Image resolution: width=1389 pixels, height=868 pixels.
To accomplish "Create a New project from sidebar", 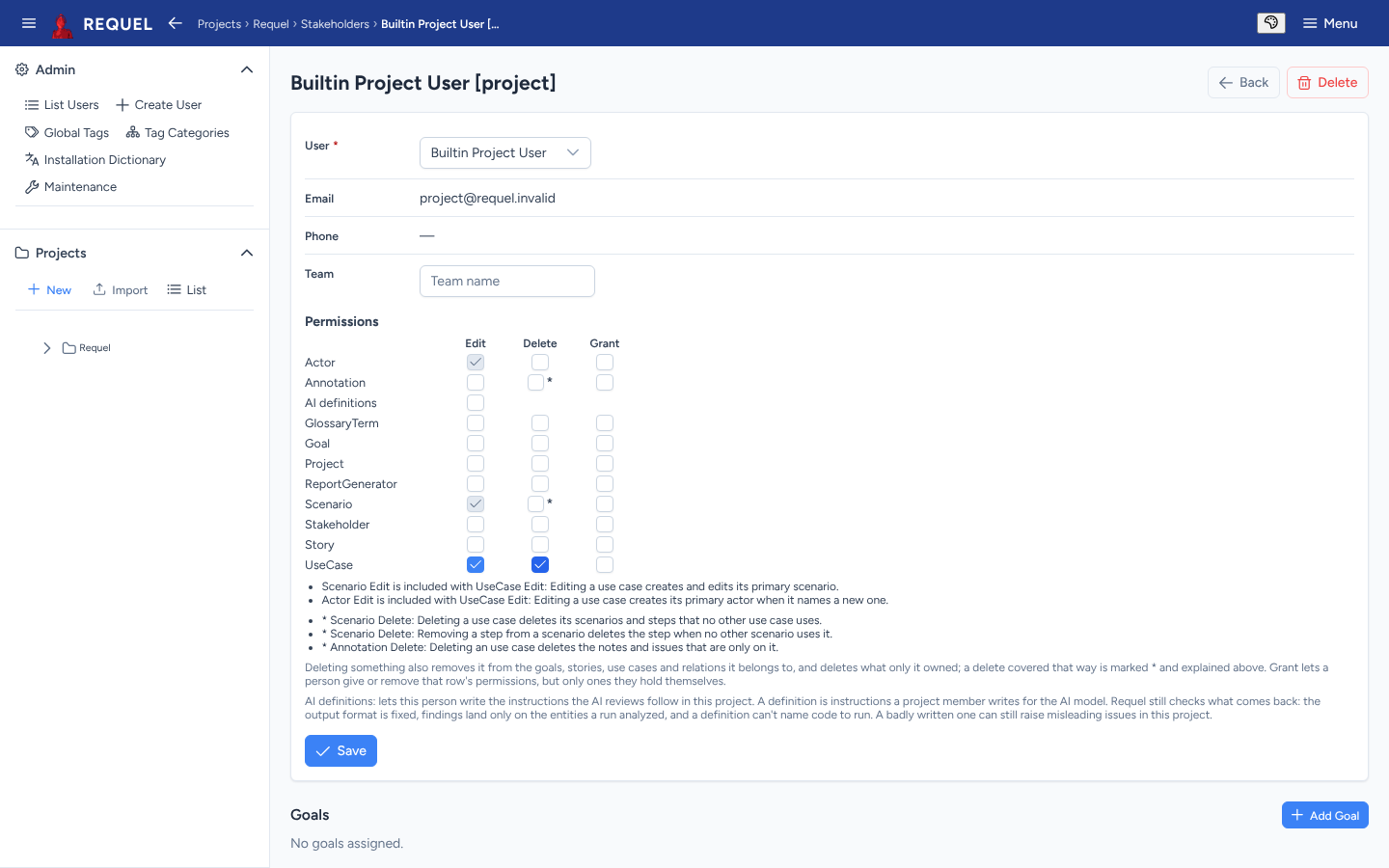I will 49,290.
